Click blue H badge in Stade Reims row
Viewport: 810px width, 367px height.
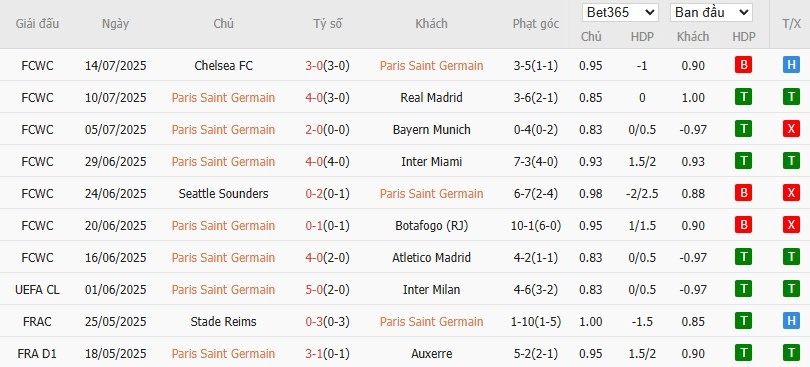791,321
